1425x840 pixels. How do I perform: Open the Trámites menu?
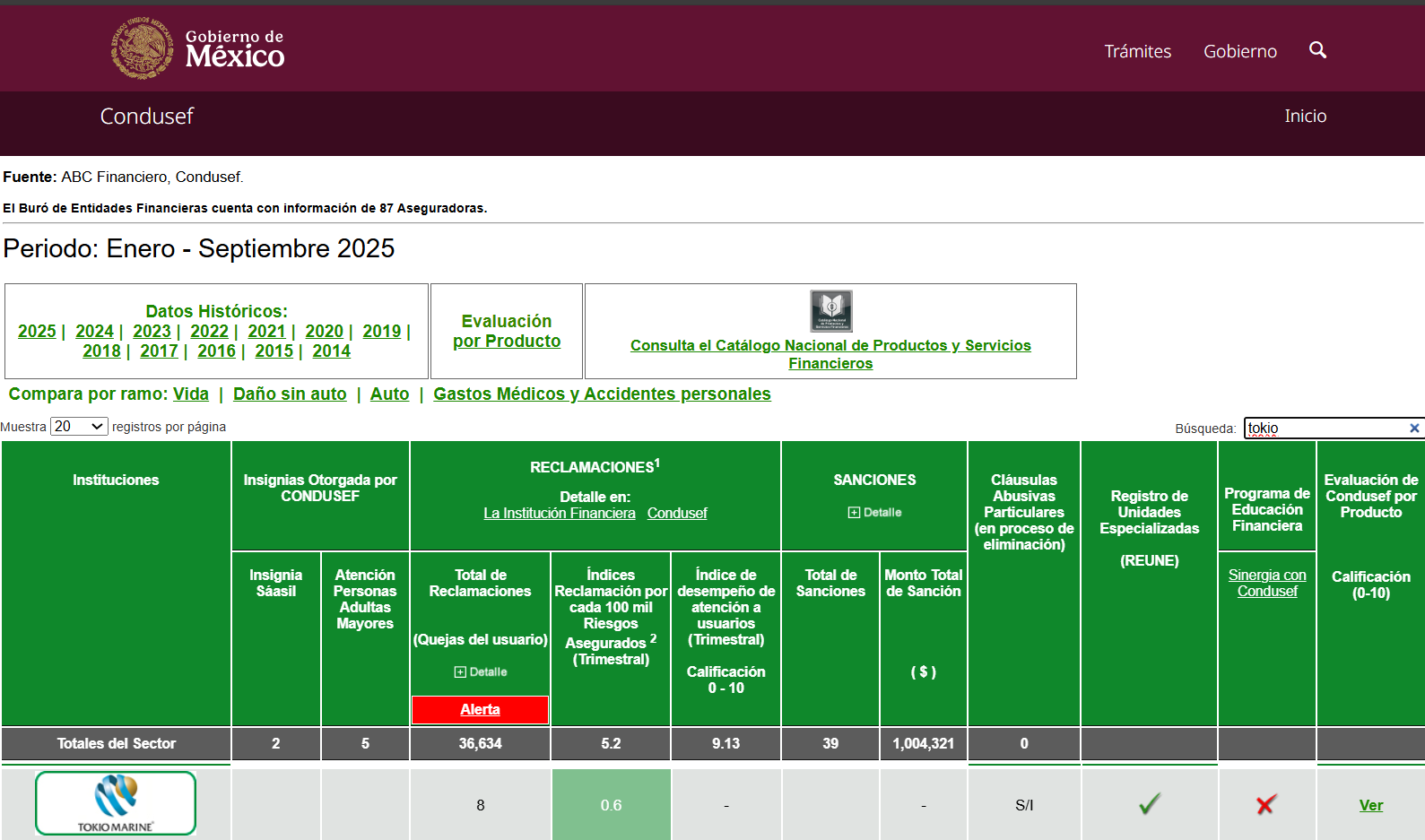pos(1137,51)
